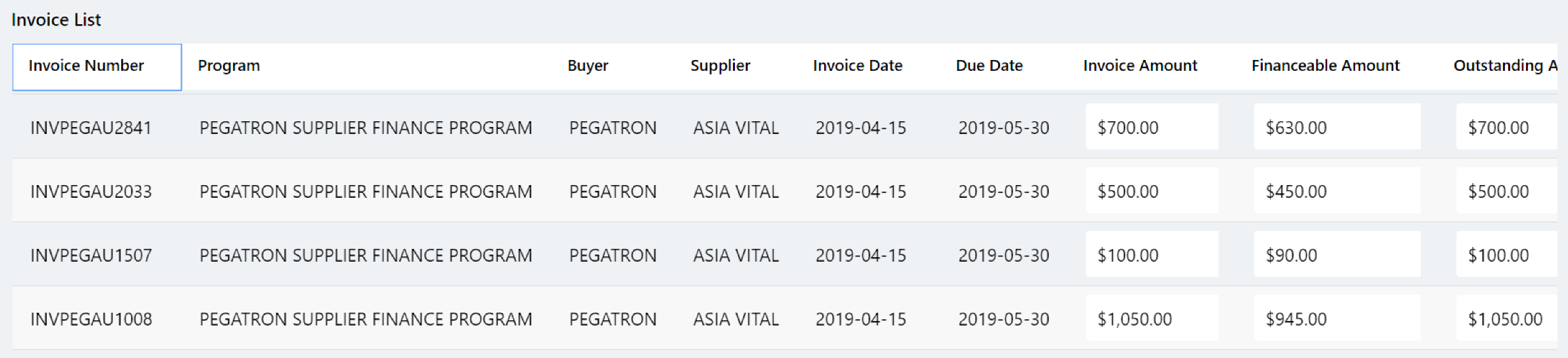1568x358 pixels.
Task: Select the Financeable Amount column header
Action: pyautogui.click(x=1325, y=66)
